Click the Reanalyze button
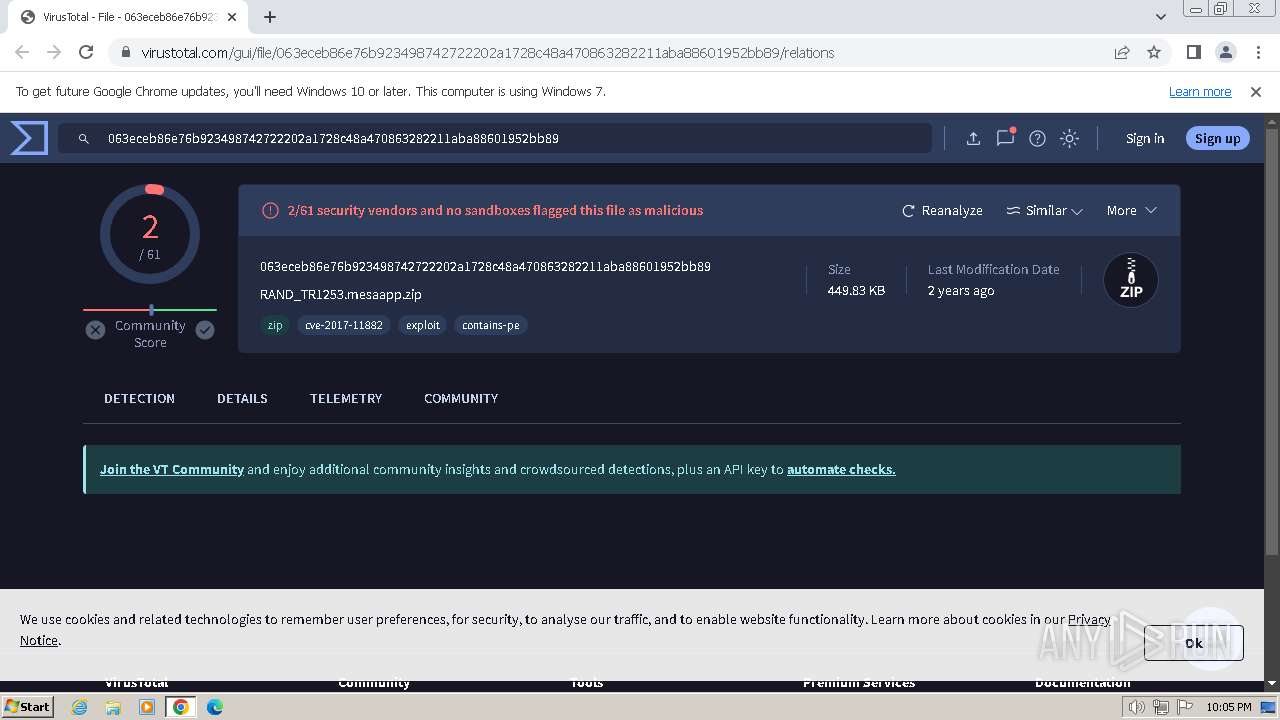Viewport: 1280px width, 720px height. click(x=942, y=211)
